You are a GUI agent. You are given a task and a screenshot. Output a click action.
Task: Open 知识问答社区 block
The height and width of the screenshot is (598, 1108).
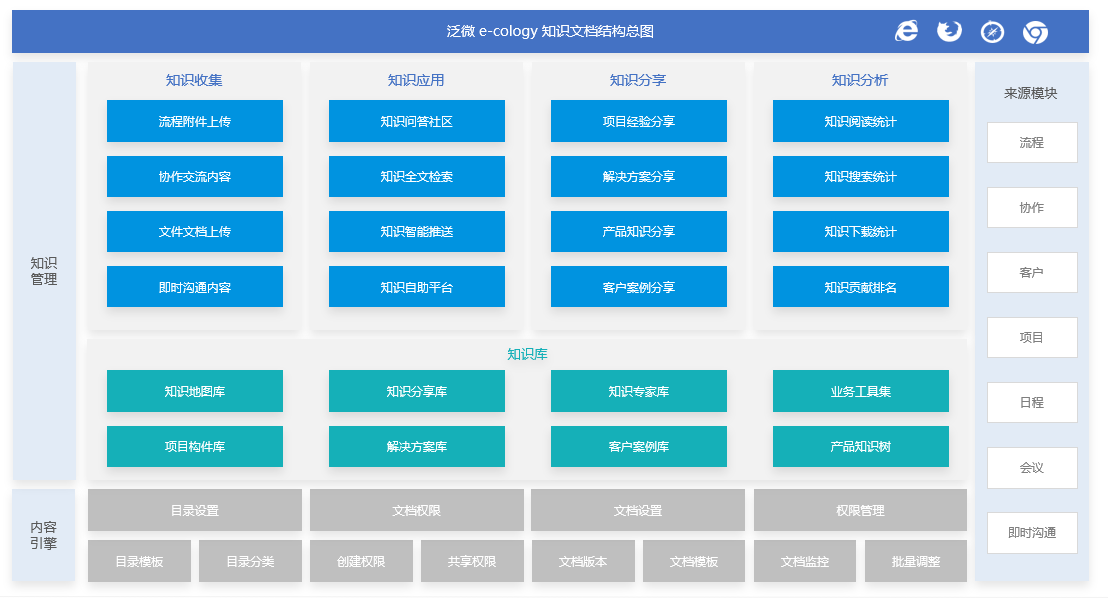(x=417, y=121)
